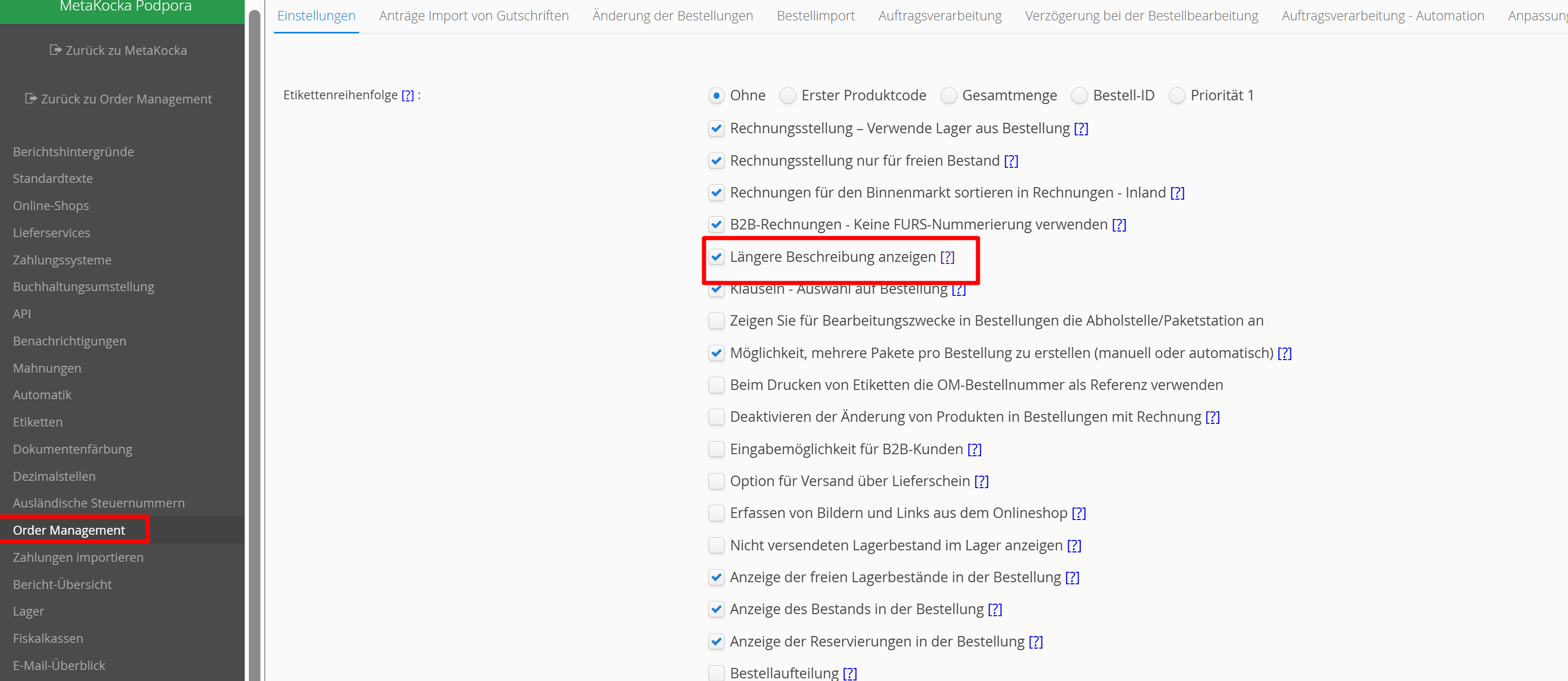1568x681 pixels.
Task: Click Zurück zu MetaKocka link
Action: tap(126, 51)
